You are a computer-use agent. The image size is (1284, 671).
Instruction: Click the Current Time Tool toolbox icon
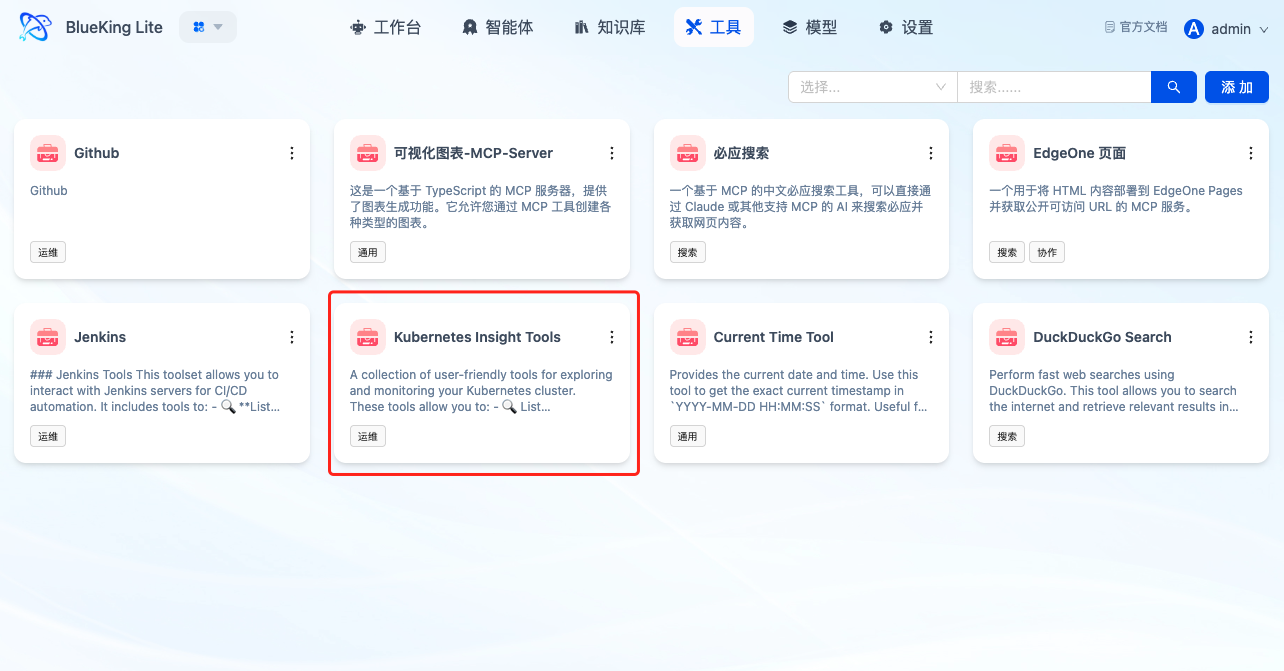687,337
